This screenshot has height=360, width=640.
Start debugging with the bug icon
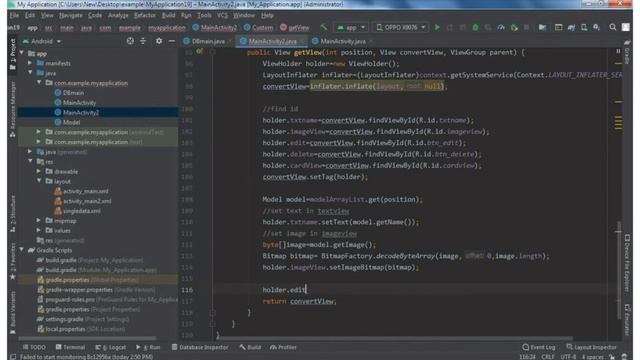[x=476, y=27]
